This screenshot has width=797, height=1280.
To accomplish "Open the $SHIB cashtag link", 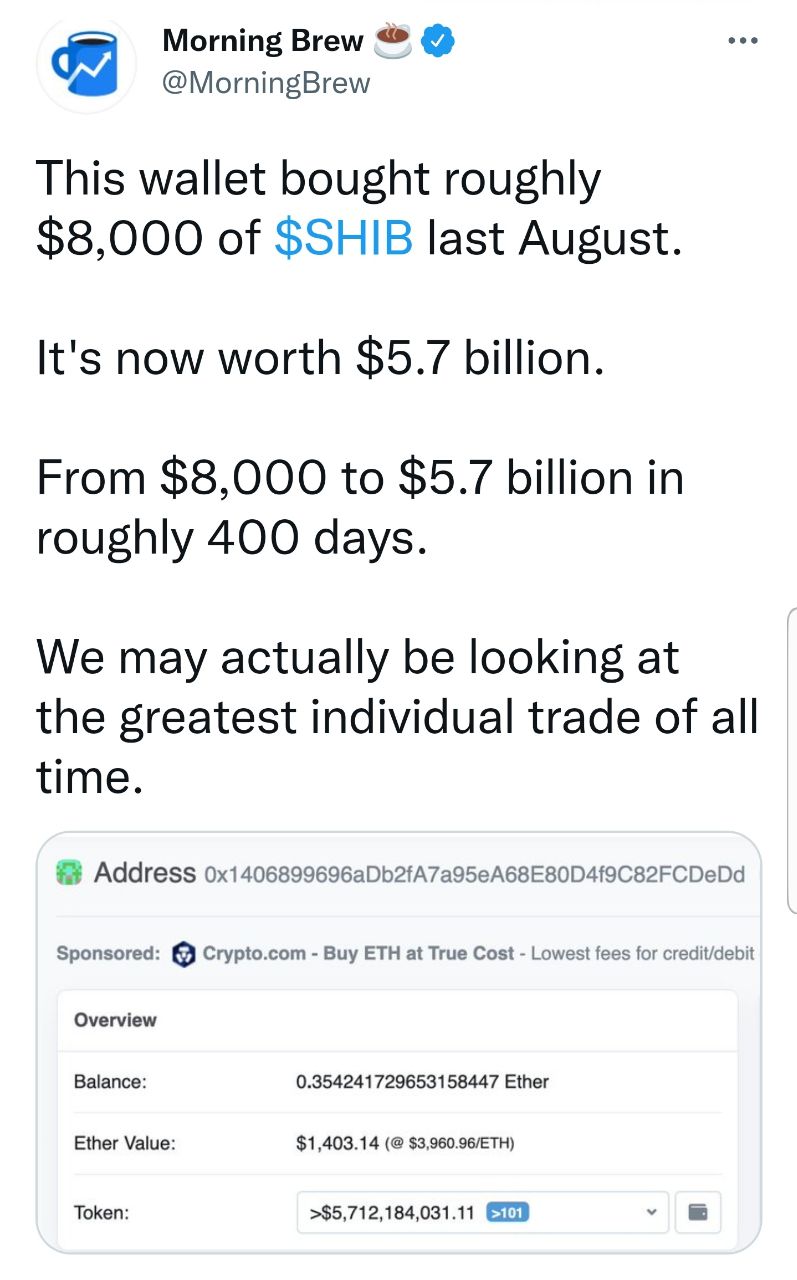I will pyautogui.click(x=343, y=239).
